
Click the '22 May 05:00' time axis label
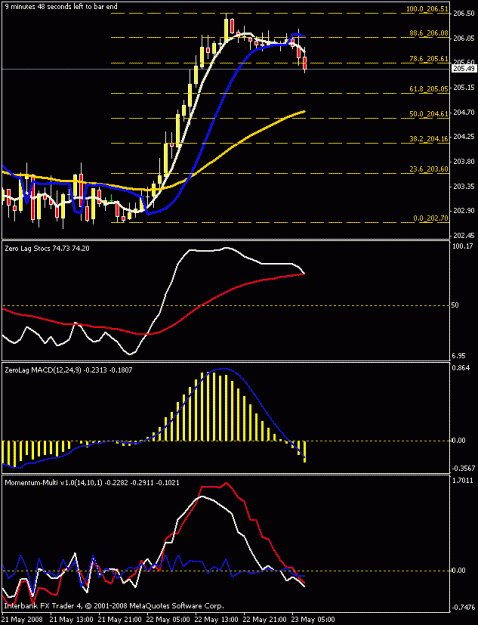coord(168,620)
